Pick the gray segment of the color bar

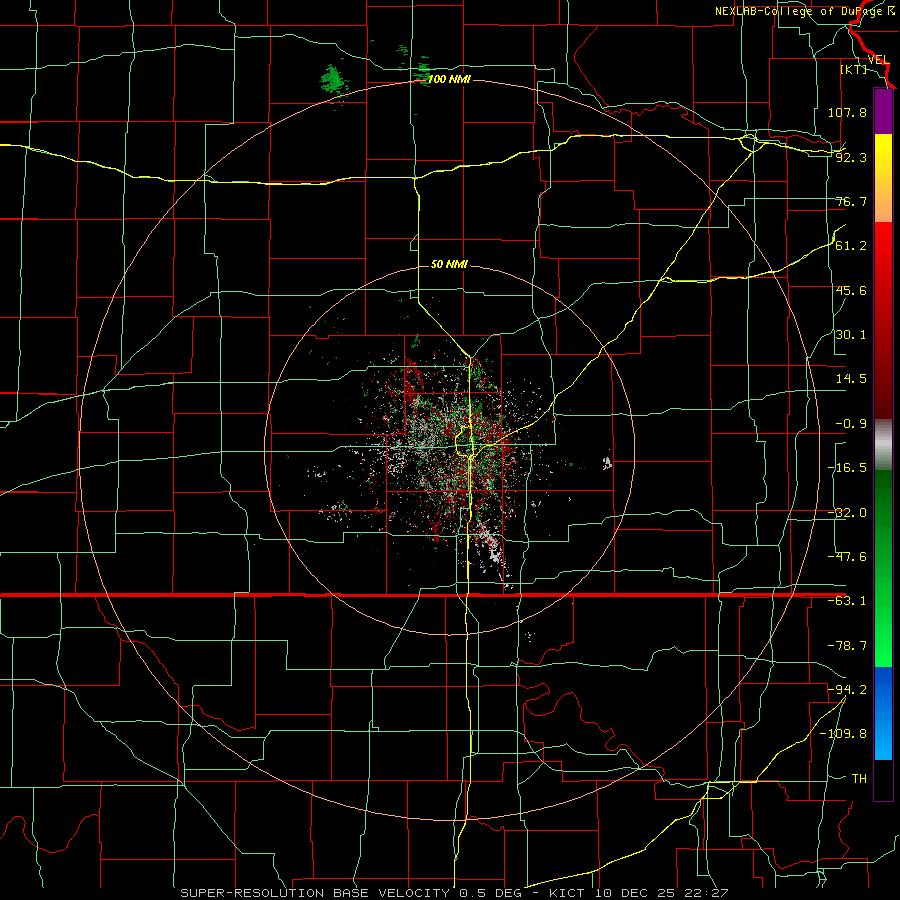pyautogui.click(x=883, y=445)
